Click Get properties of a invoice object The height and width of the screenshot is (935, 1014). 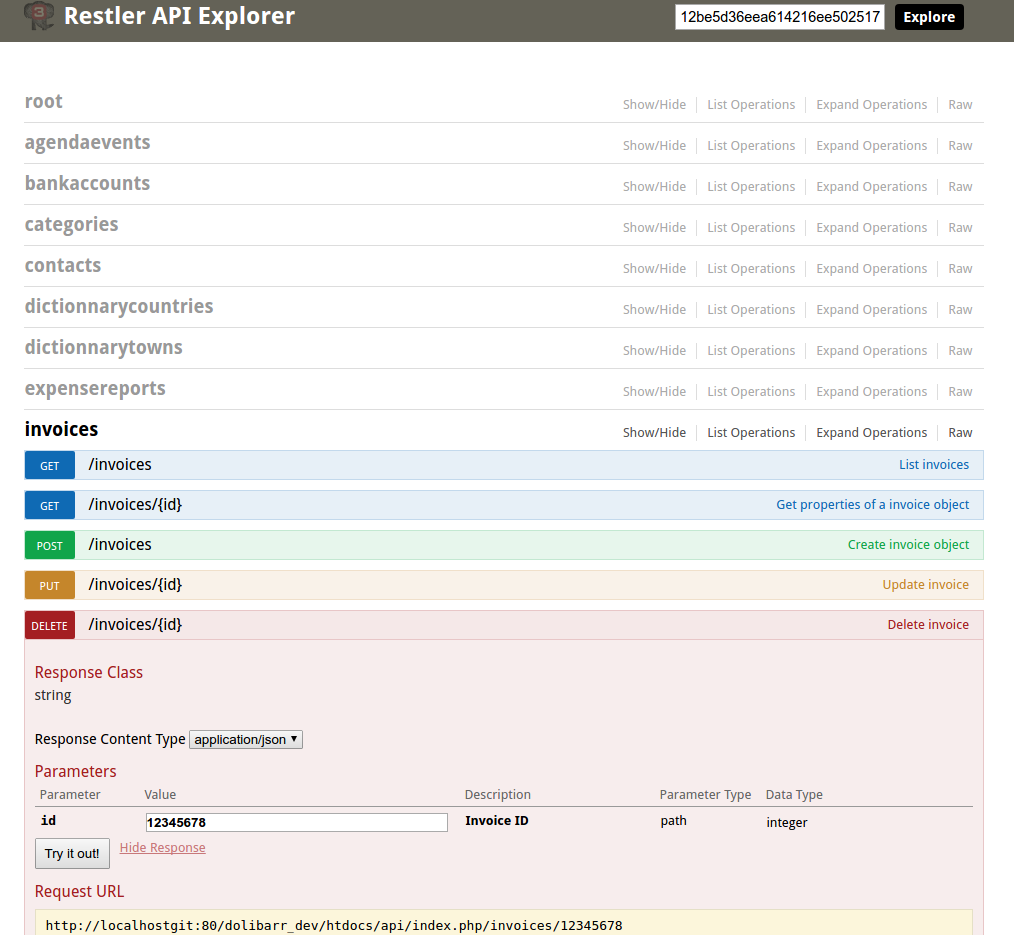click(x=872, y=505)
